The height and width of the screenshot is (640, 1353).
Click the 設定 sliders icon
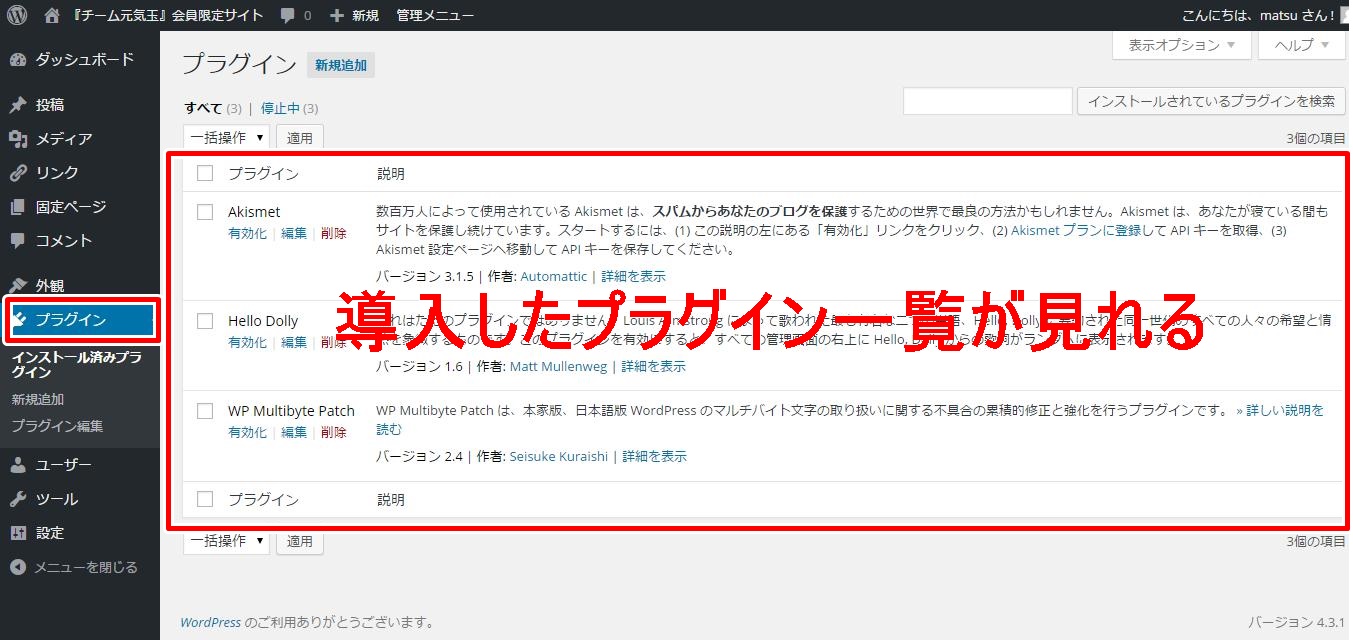point(18,533)
